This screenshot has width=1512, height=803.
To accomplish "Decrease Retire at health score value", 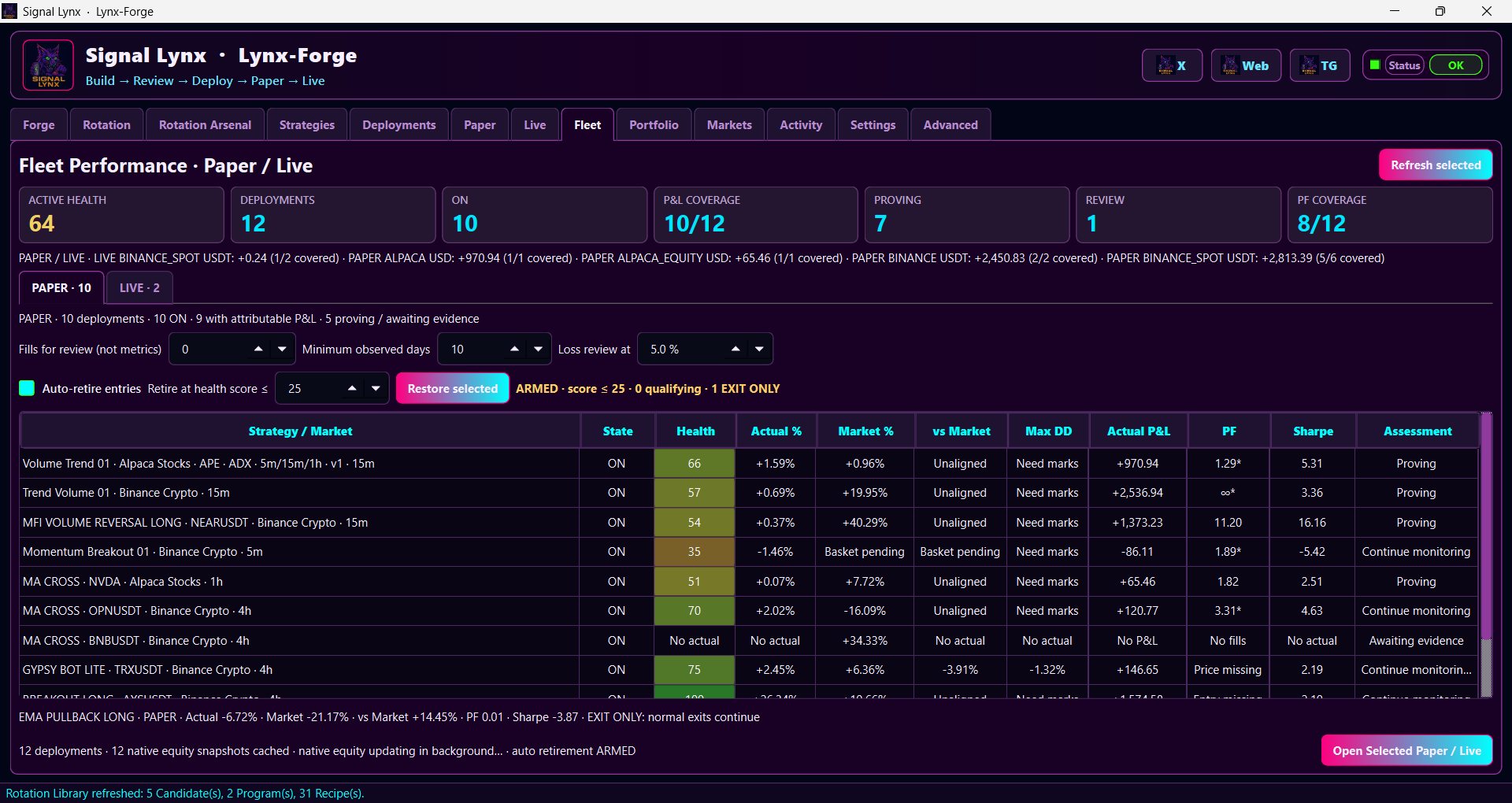I will (376, 388).
